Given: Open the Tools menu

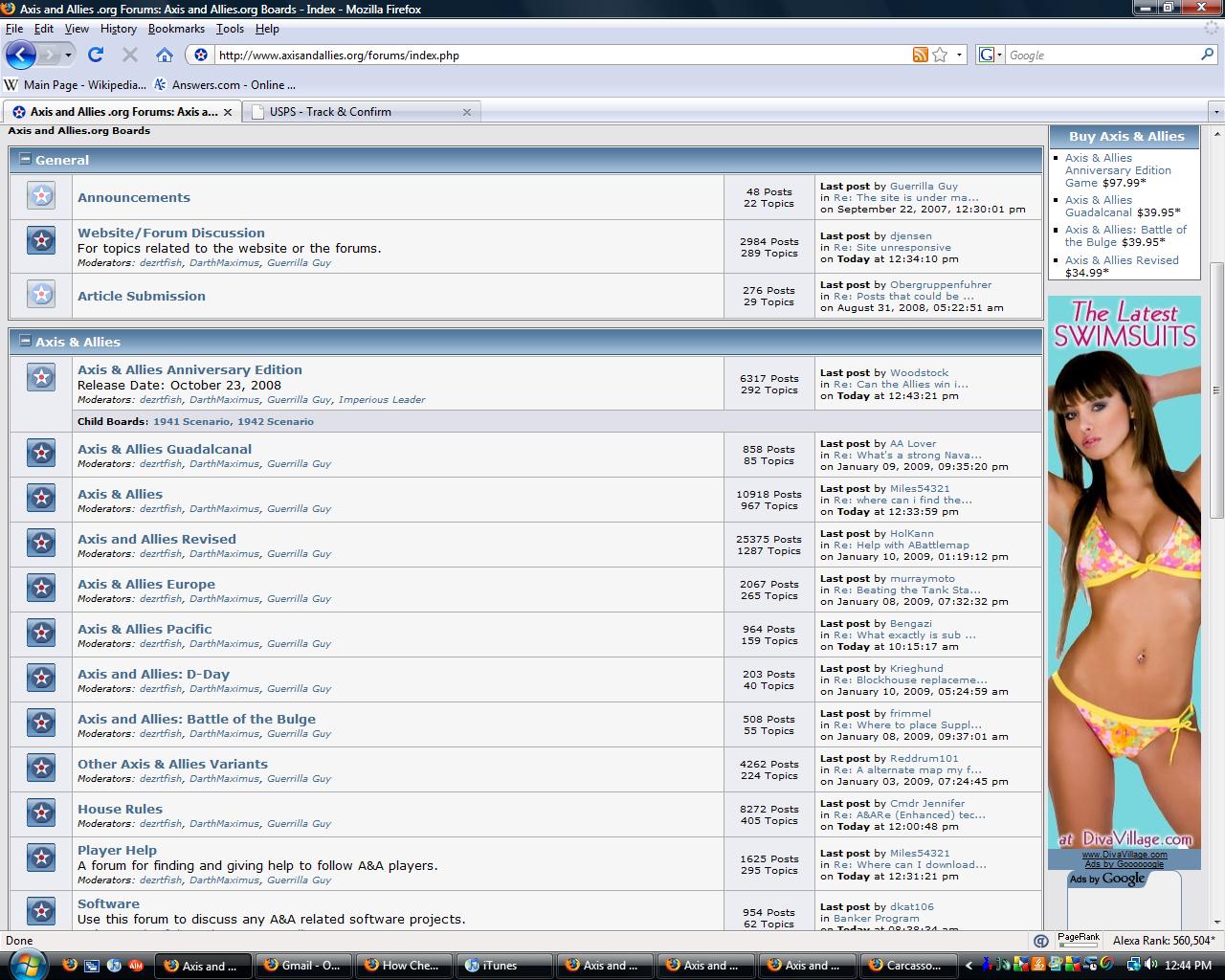Looking at the screenshot, I should [x=230, y=29].
